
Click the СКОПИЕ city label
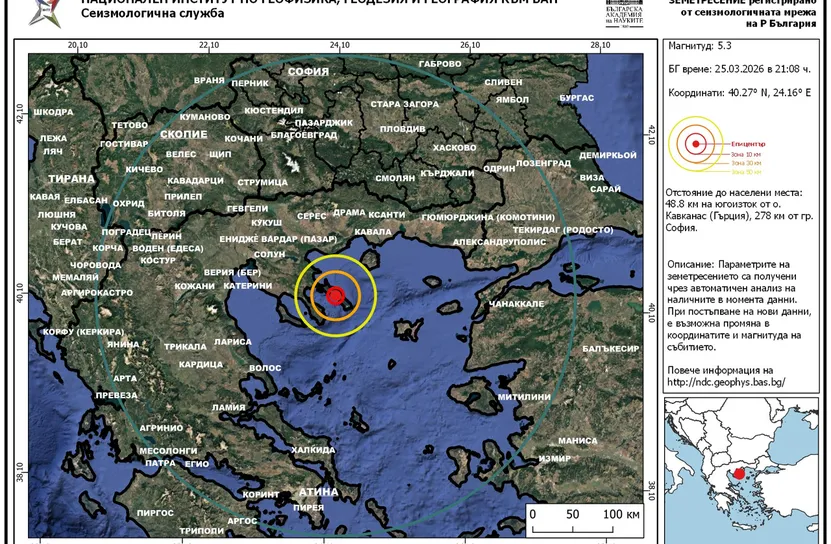[x=183, y=133]
